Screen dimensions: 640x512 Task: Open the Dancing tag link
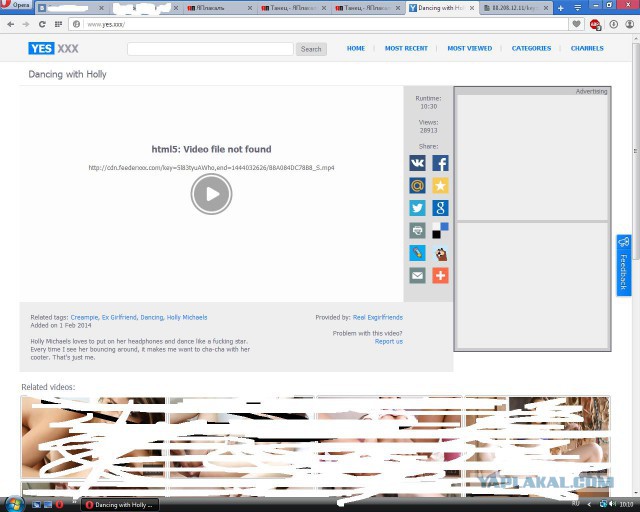[x=151, y=317]
